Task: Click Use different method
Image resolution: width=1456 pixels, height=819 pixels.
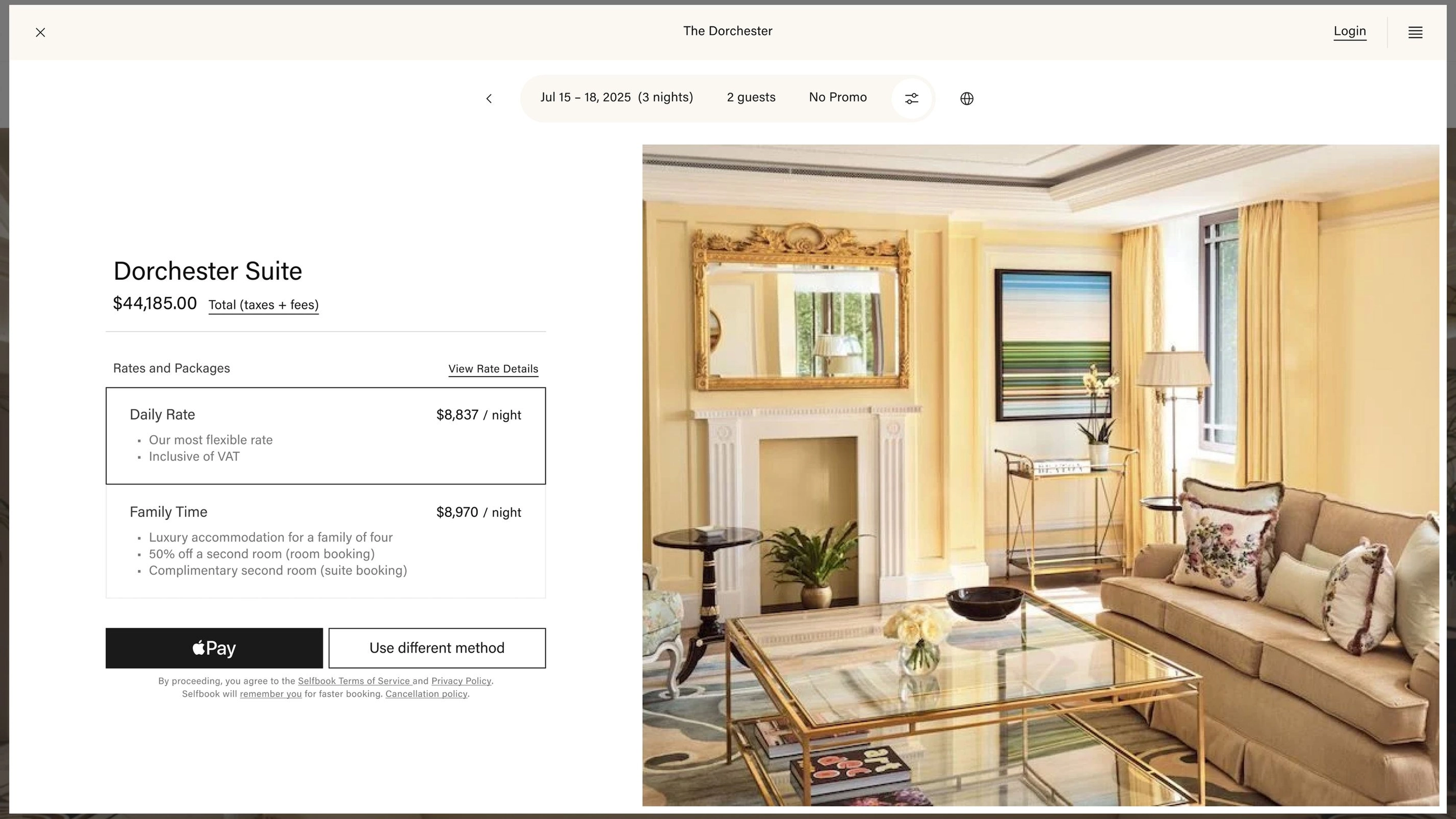Action: [437, 648]
